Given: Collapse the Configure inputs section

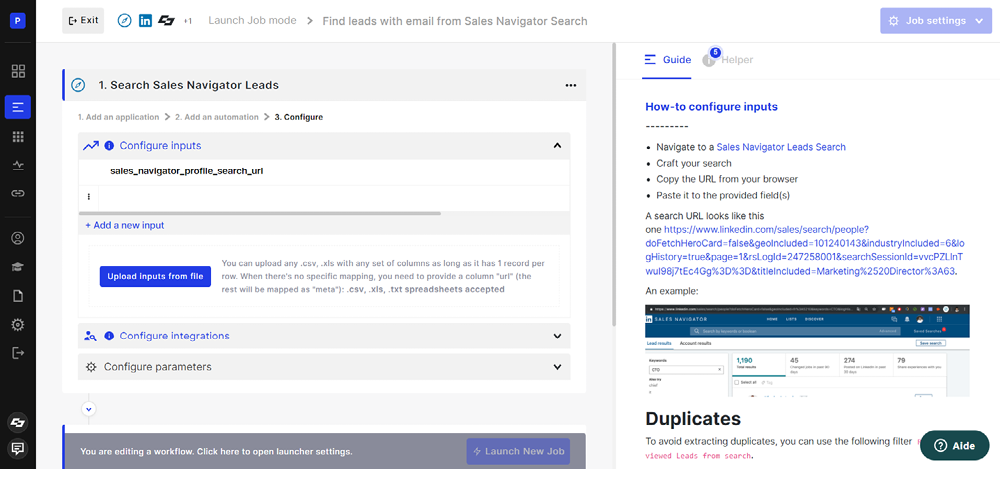Looking at the screenshot, I should click(557, 146).
